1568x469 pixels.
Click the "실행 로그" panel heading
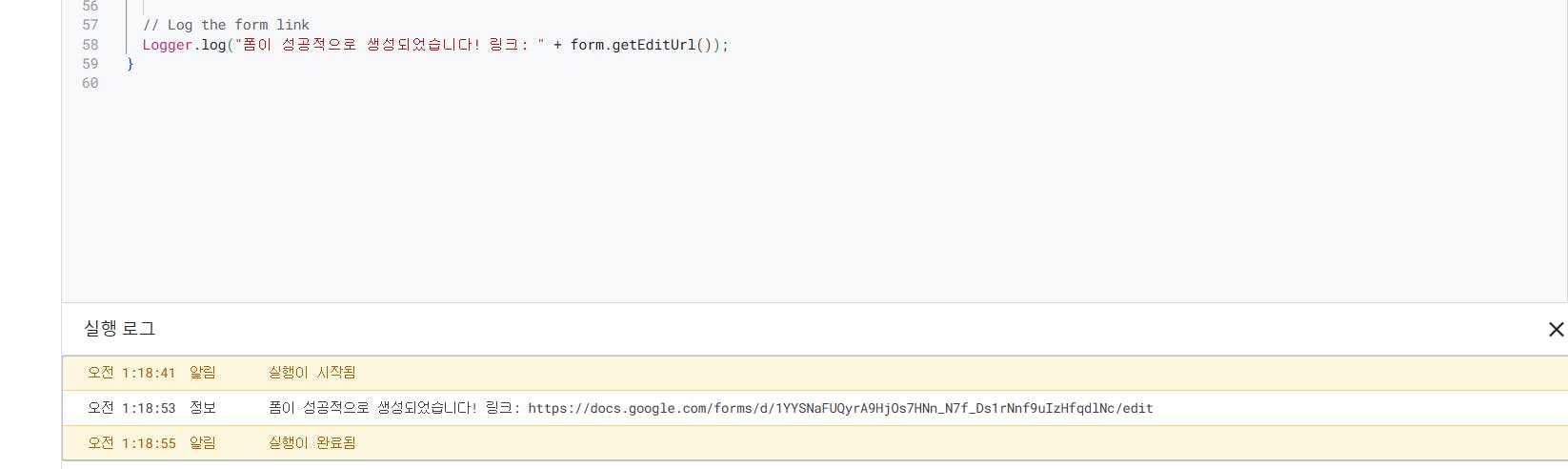click(x=119, y=329)
